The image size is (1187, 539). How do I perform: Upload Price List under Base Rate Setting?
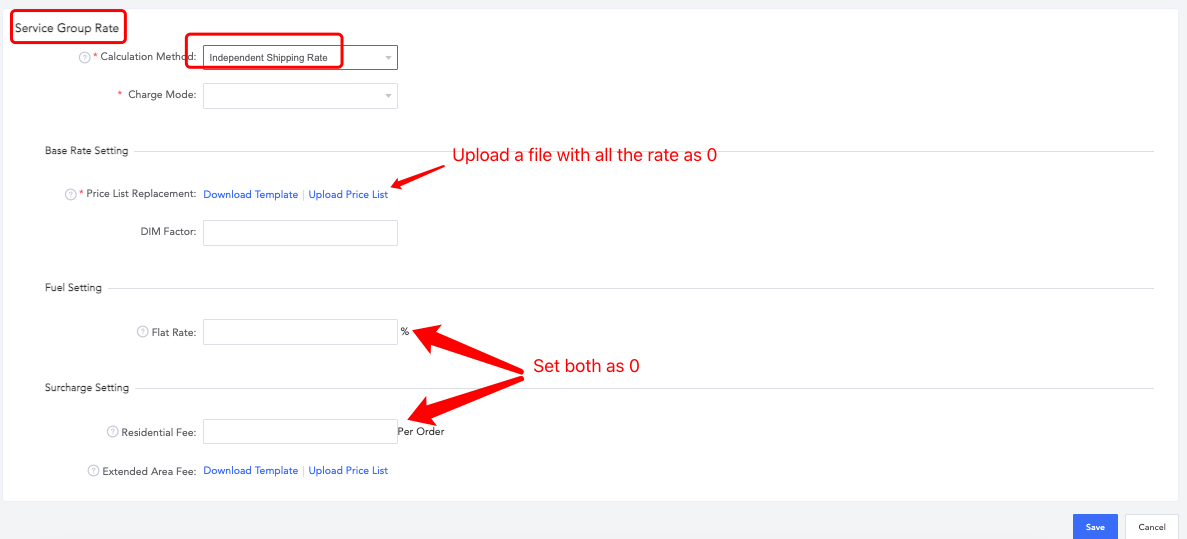[348, 195]
